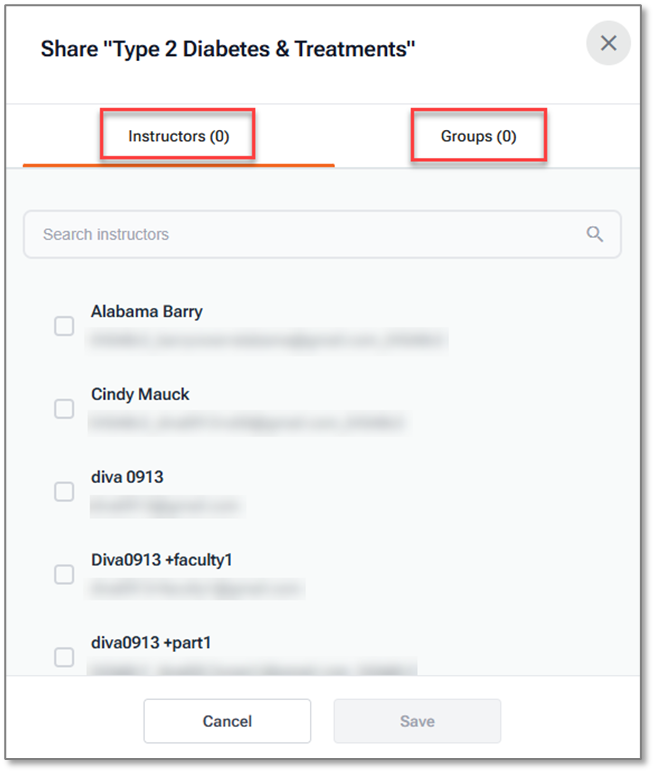Screen dimensions: 655x773
Task: Switch to the Instructors (0) tab
Action: [178, 136]
